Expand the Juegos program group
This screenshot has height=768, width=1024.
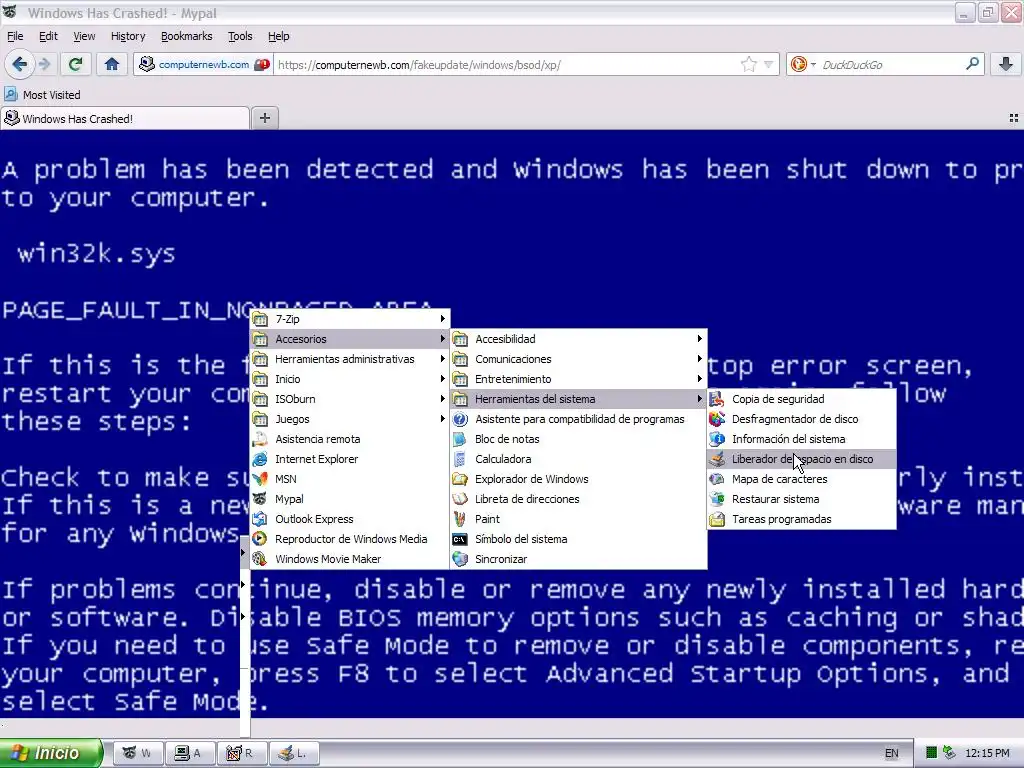click(x=350, y=419)
